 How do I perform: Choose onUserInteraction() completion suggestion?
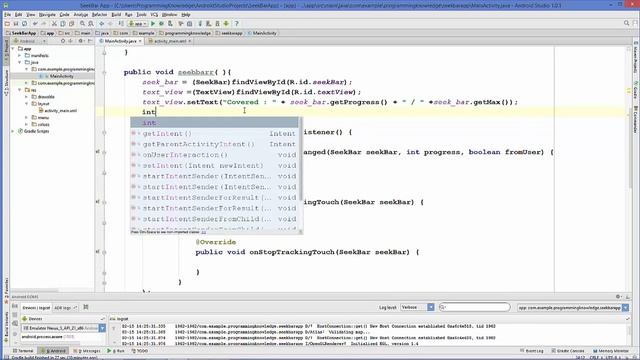click(215, 155)
